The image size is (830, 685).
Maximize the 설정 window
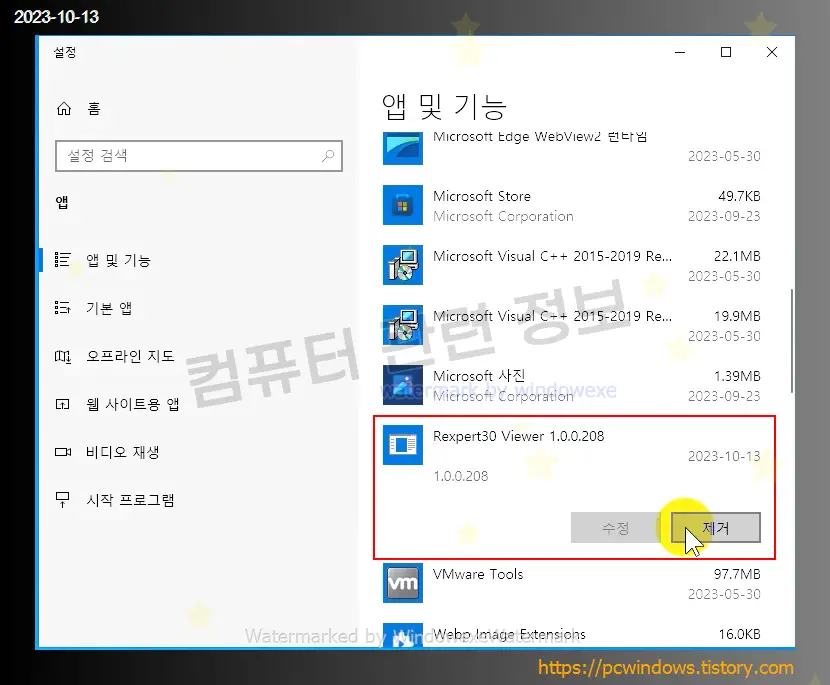pyautogui.click(x=726, y=52)
